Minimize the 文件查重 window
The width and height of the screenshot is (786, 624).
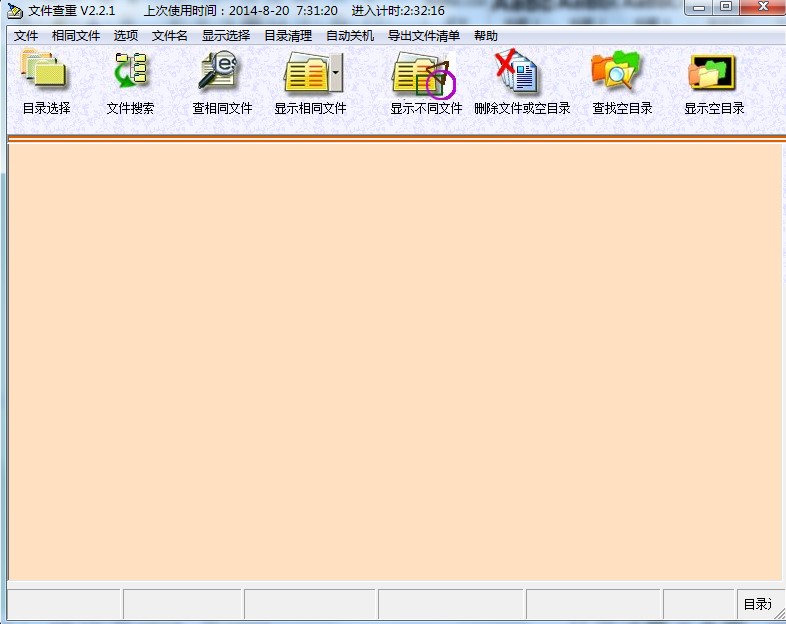(x=699, y=8)
